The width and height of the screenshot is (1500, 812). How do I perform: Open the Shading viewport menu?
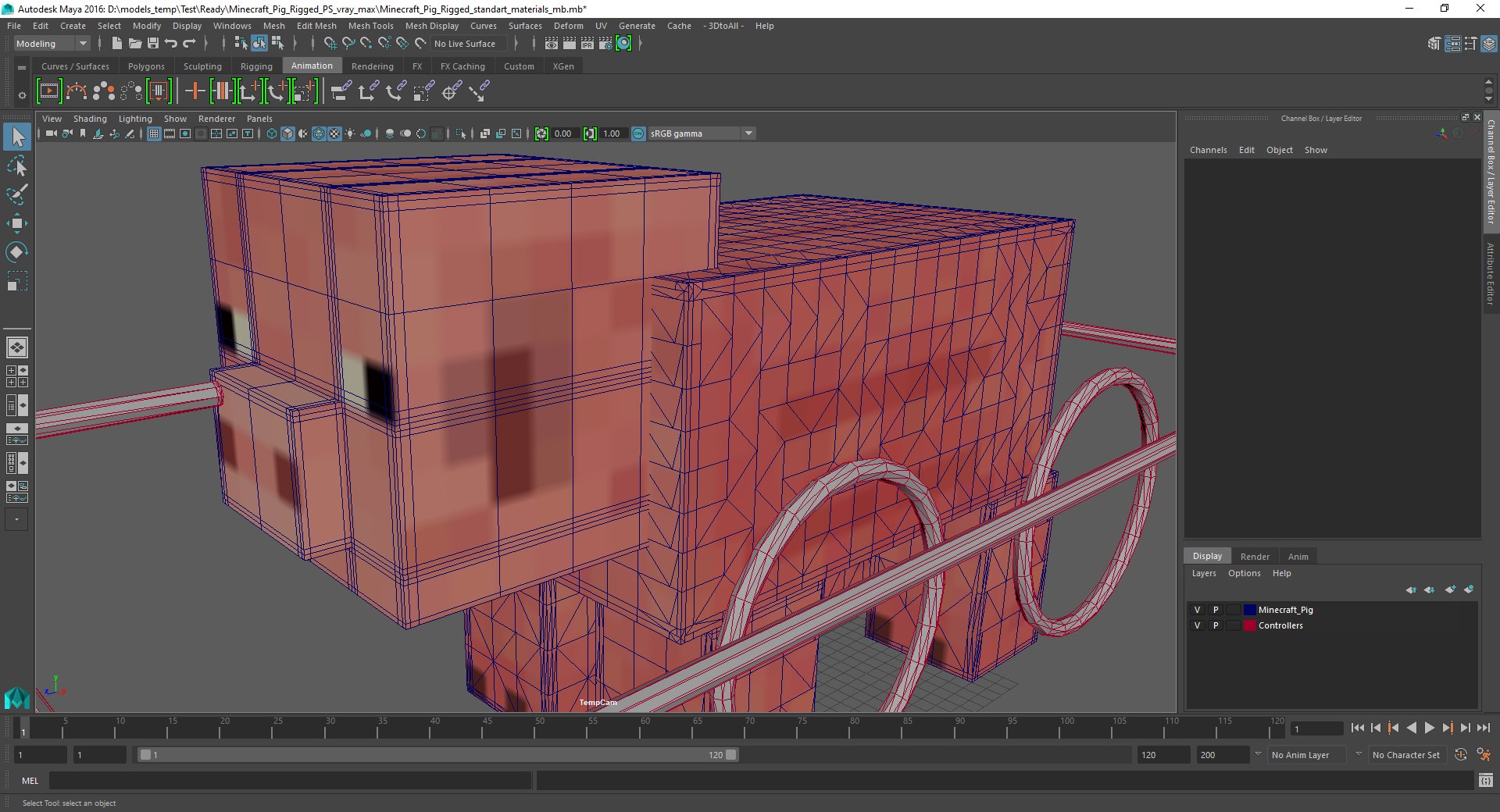click(x=90, y=119)
